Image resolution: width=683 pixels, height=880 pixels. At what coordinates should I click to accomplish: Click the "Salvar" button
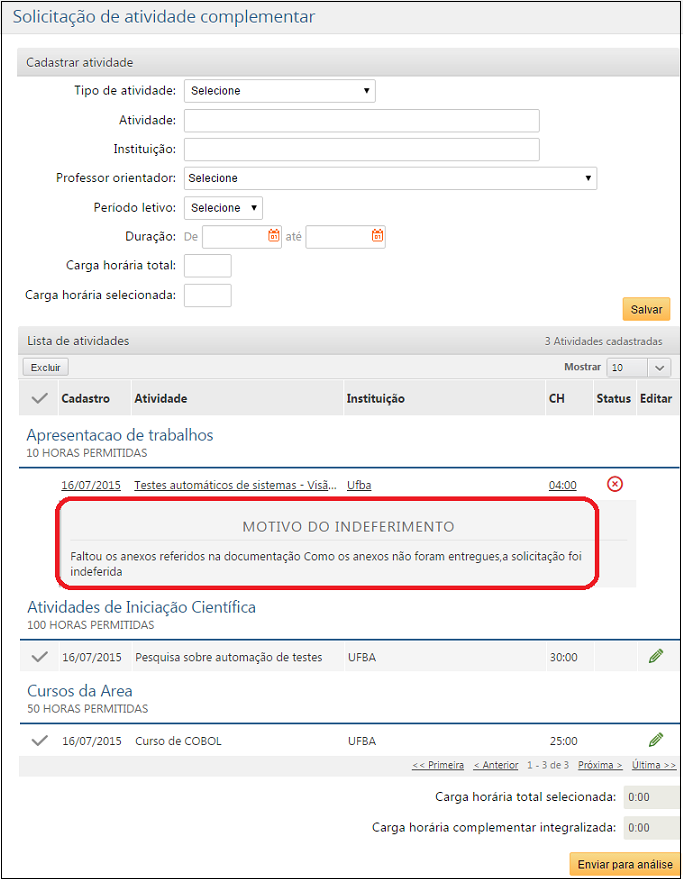(646, 309)
